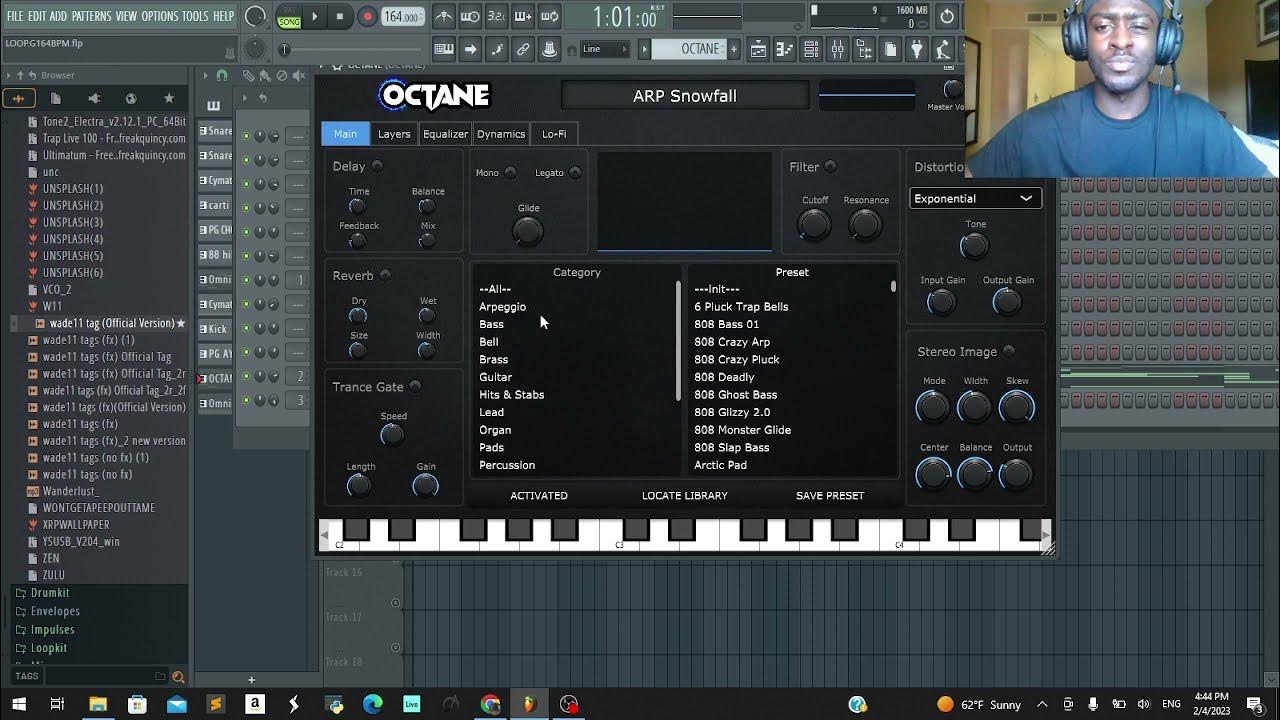This screenshot has width=1280, height=720.
Task: Click the Kick channel button
Action: [x=217, y=329]
